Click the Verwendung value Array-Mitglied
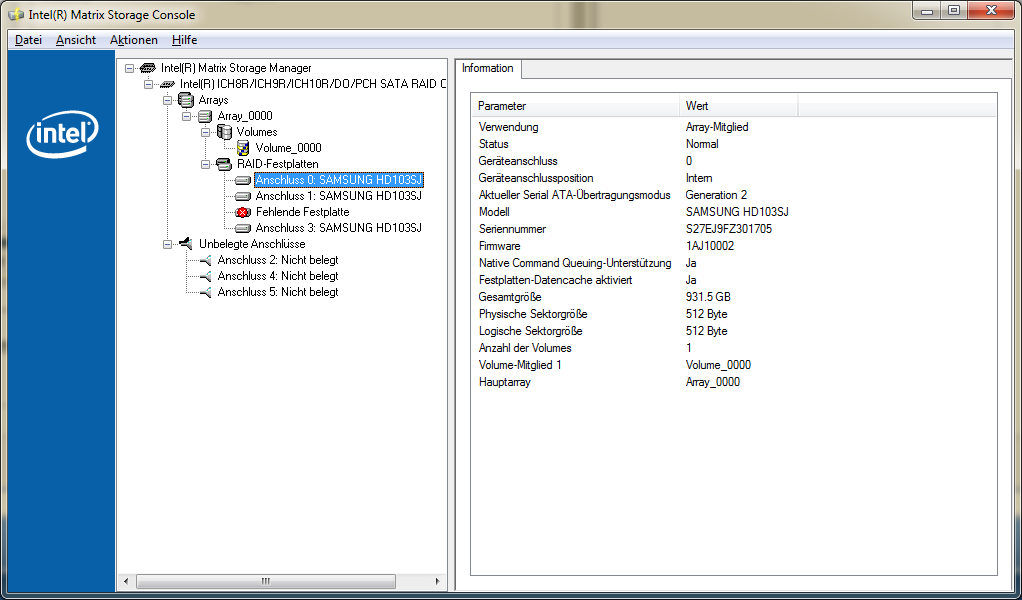This screenshot has height=600, width=1022. tap(717, 127)
